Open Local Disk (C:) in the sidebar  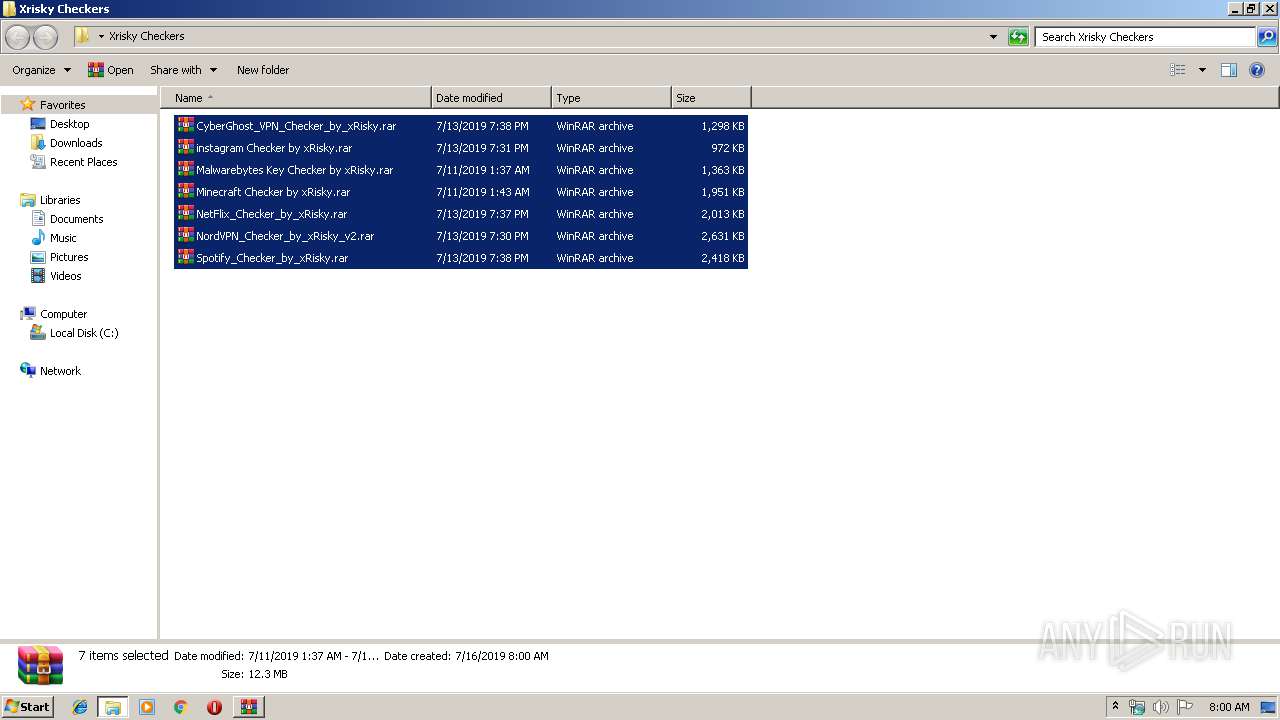(84, 333)
